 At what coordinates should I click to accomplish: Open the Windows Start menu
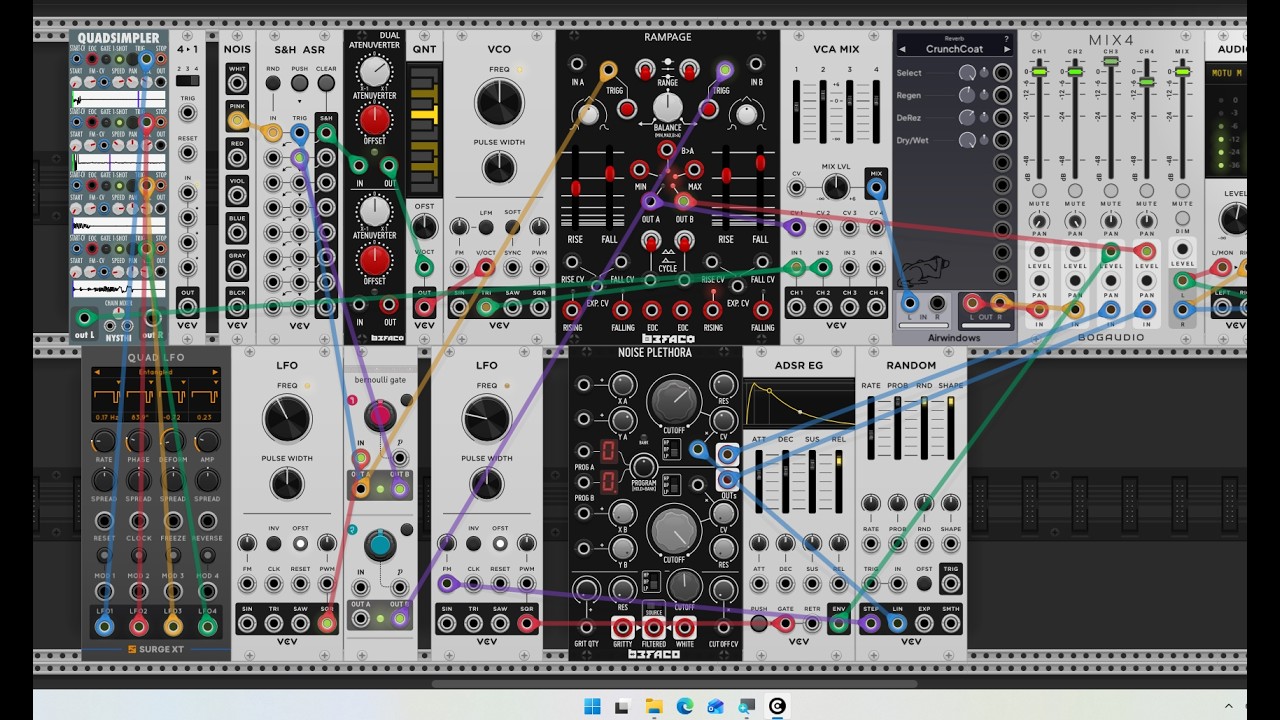[x=592, y=707]
